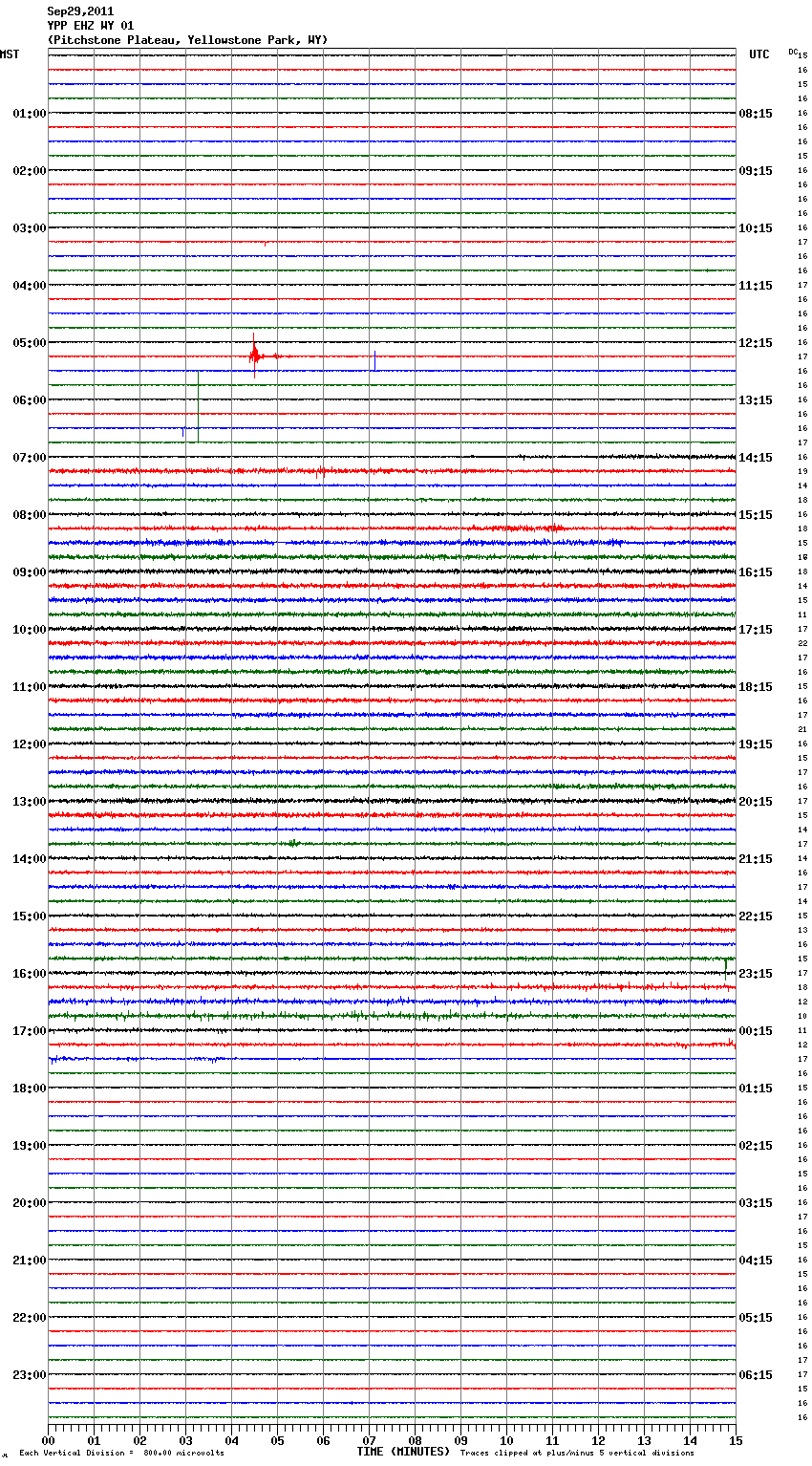Click minute tick label 00 on axis
This screenshot has height=1466, width=812.
click(x=48, y=1440)
